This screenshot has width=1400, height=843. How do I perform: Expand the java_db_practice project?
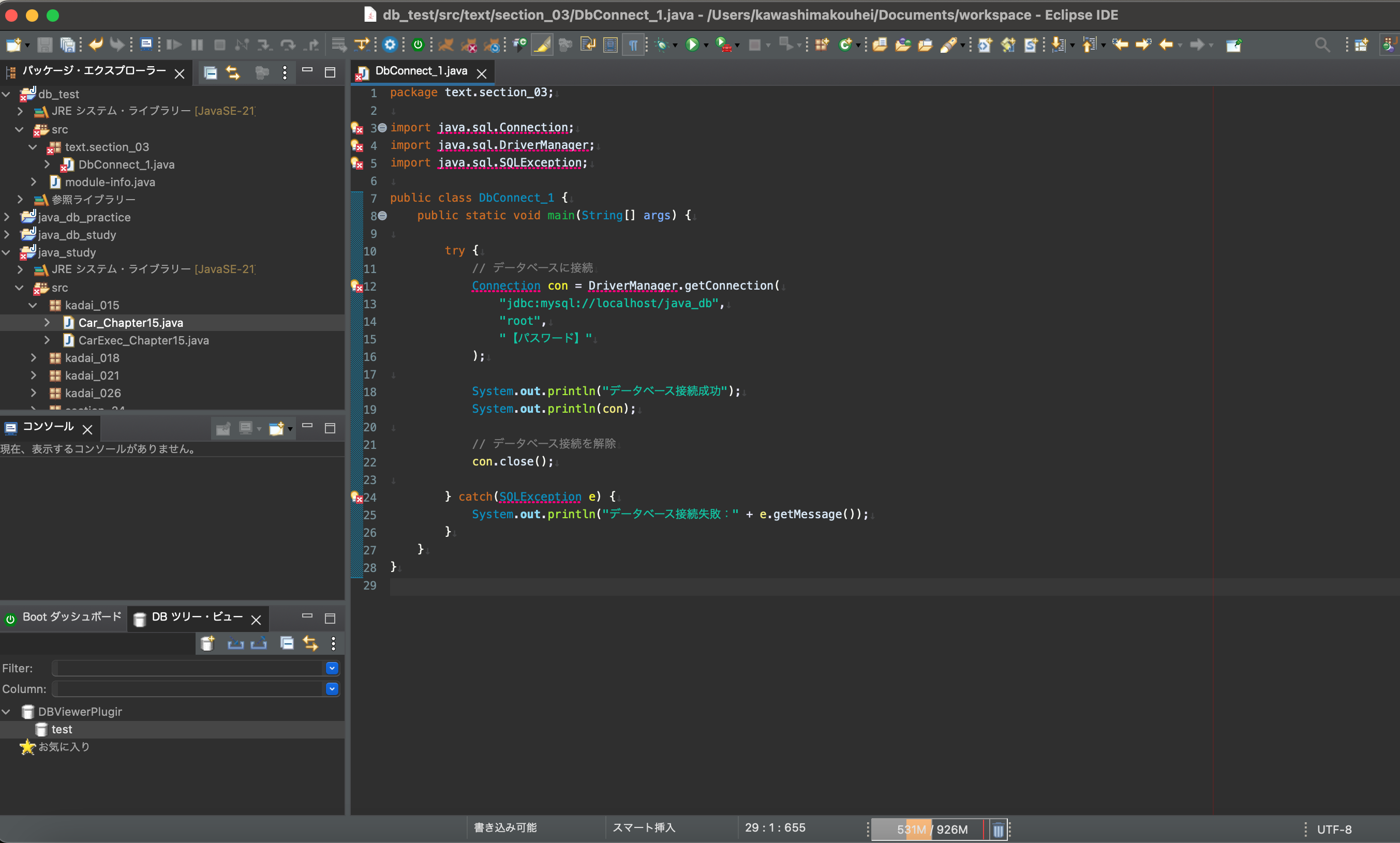click(7, 217)
